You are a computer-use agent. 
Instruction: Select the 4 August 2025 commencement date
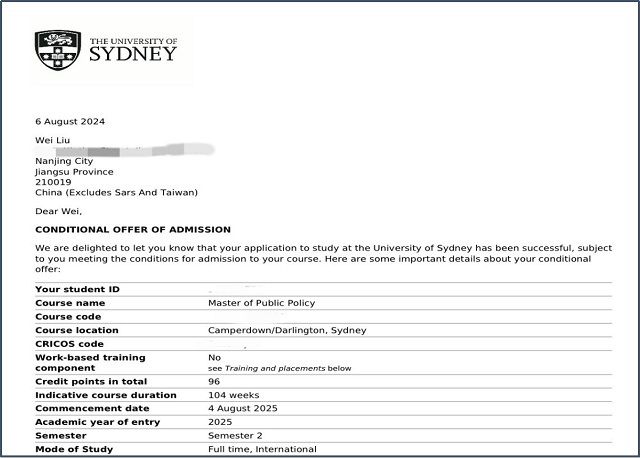point(243,408)
